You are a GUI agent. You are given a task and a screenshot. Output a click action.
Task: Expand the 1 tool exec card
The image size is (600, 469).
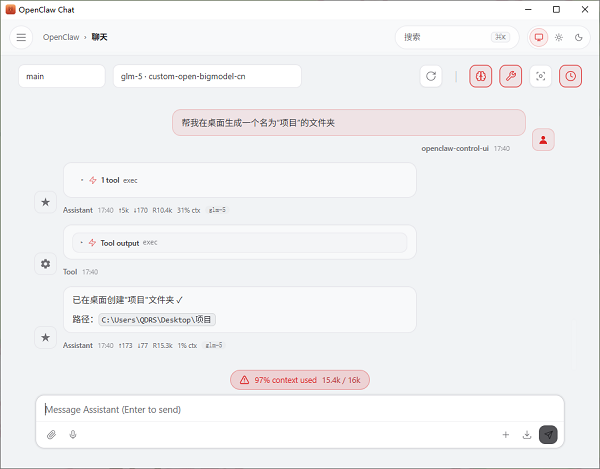pyautogui.click(x=240, y=180)
